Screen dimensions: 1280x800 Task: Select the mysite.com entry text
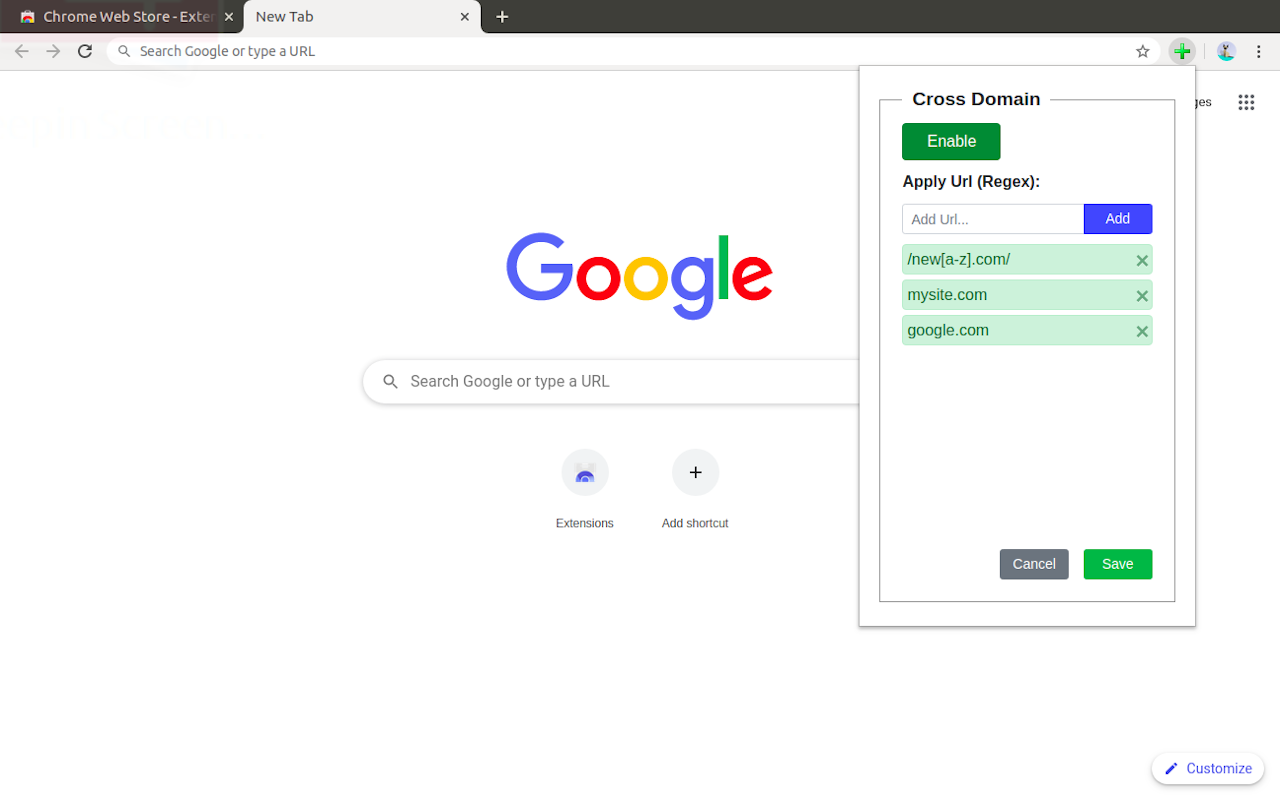(947, 295)
